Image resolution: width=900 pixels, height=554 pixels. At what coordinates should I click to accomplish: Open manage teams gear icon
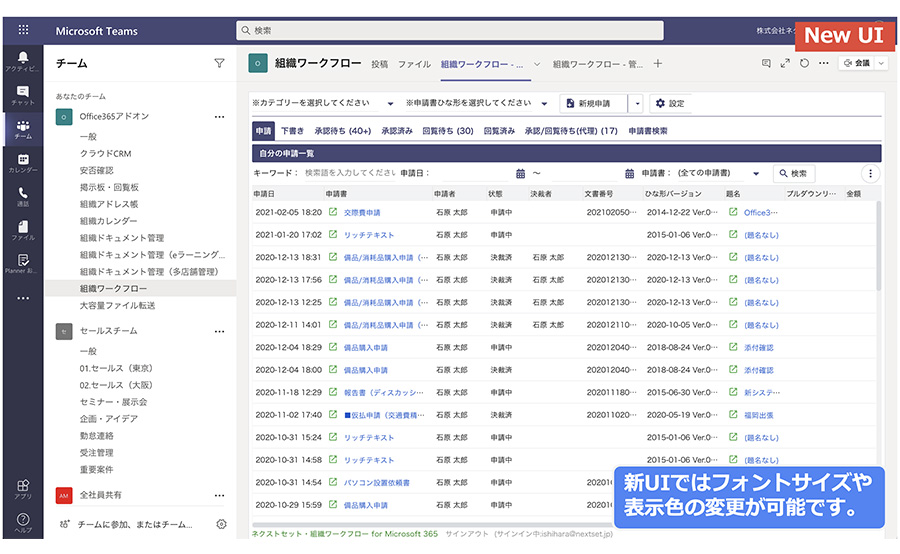pyautogui.click(x=221, y=524)
